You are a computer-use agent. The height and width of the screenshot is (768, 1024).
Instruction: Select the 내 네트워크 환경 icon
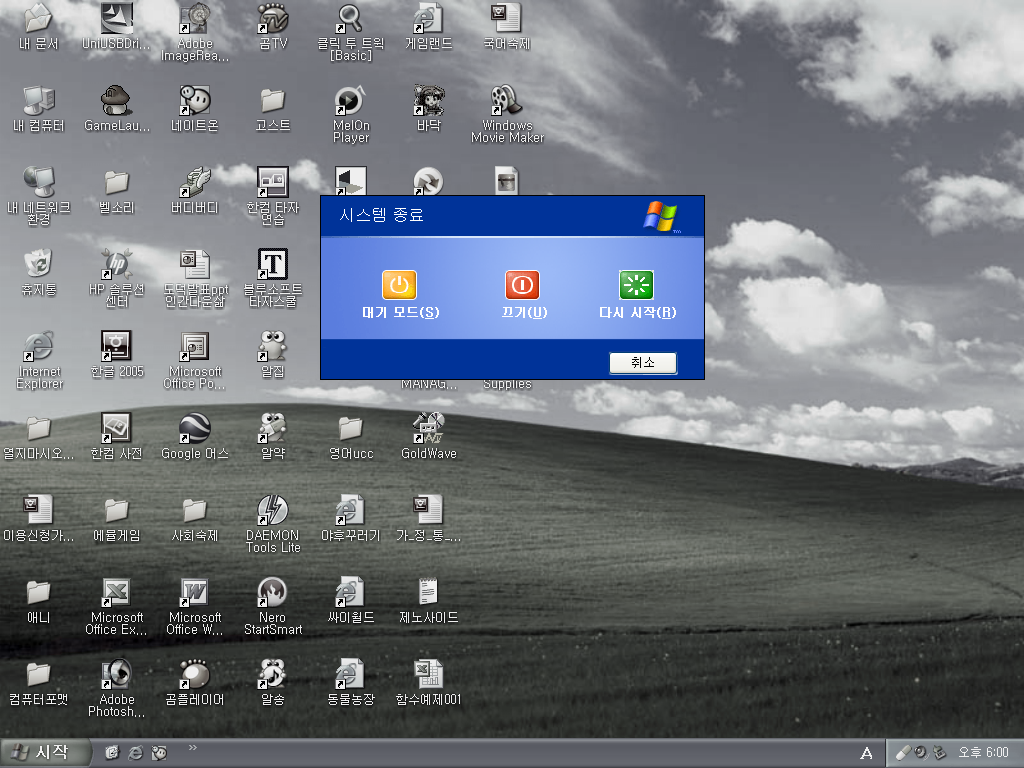pyautogui.click(x=39, y=196)
